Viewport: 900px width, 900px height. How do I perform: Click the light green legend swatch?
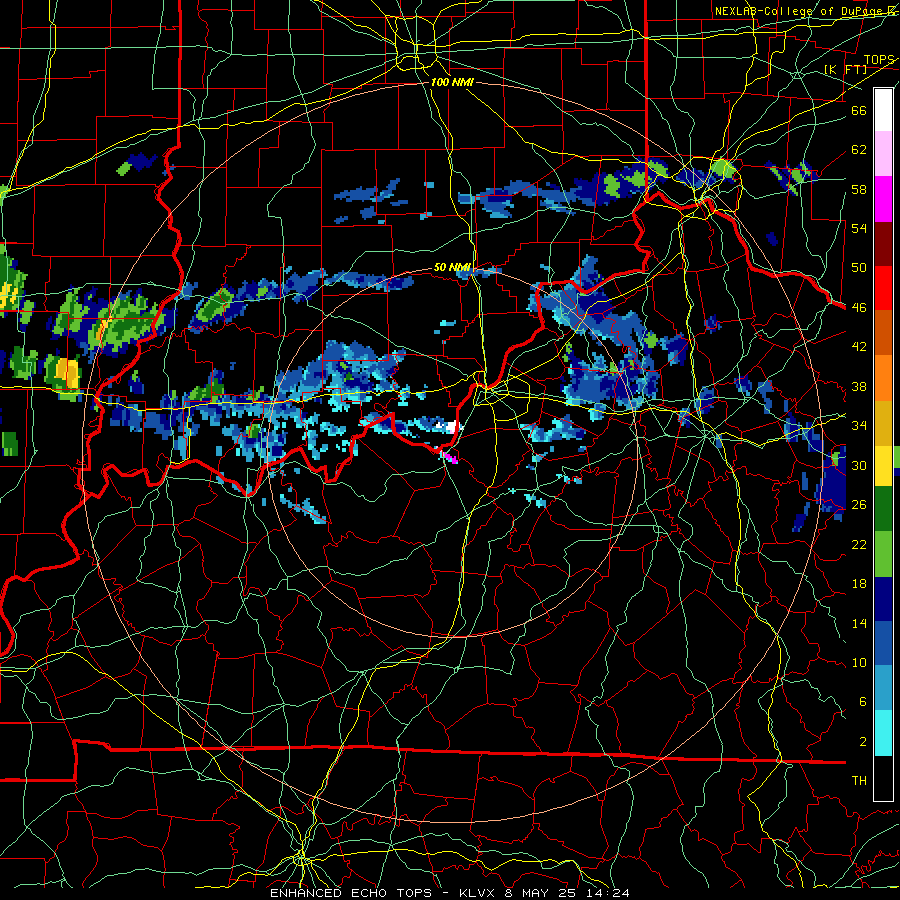tap(883, 554)
